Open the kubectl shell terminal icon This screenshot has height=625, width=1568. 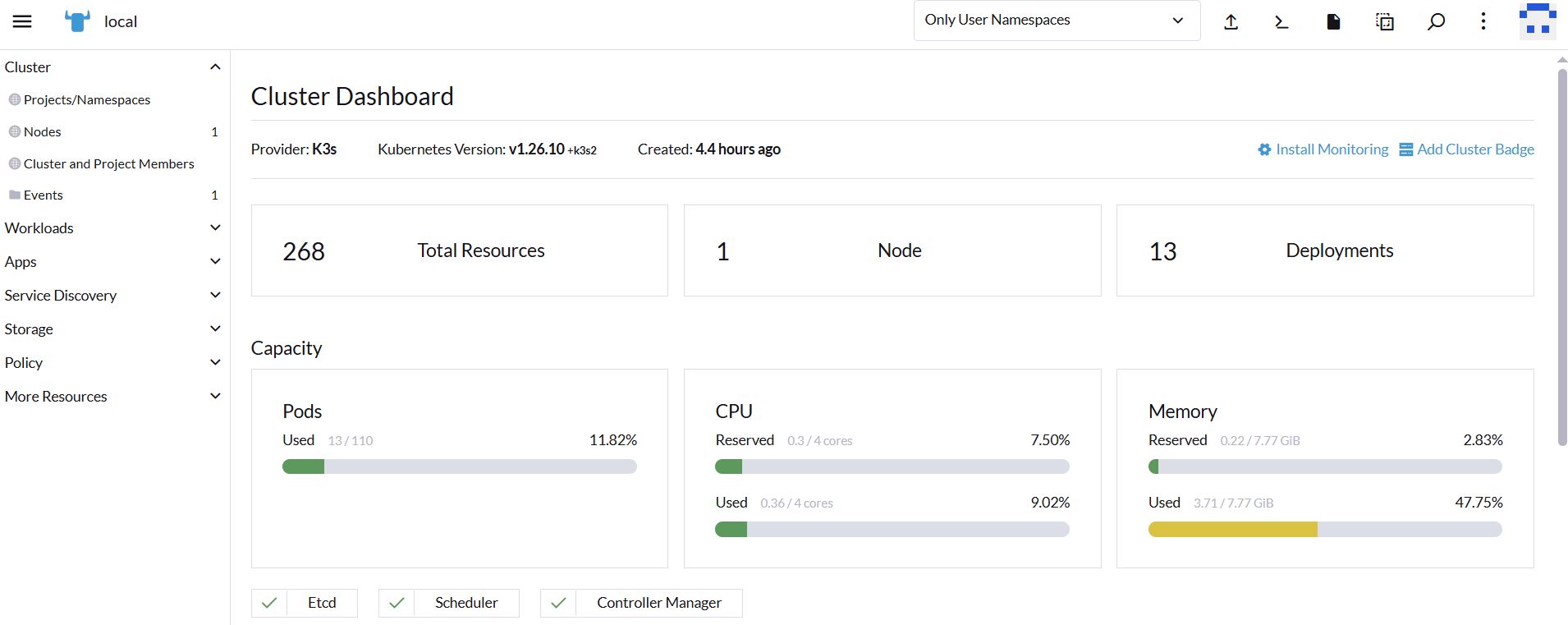1281,22
